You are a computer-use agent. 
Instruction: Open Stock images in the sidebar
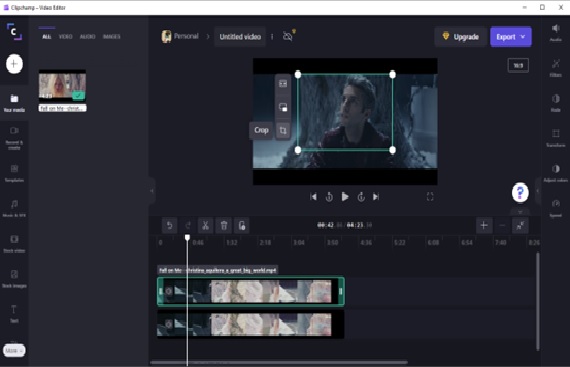(14, 279)
